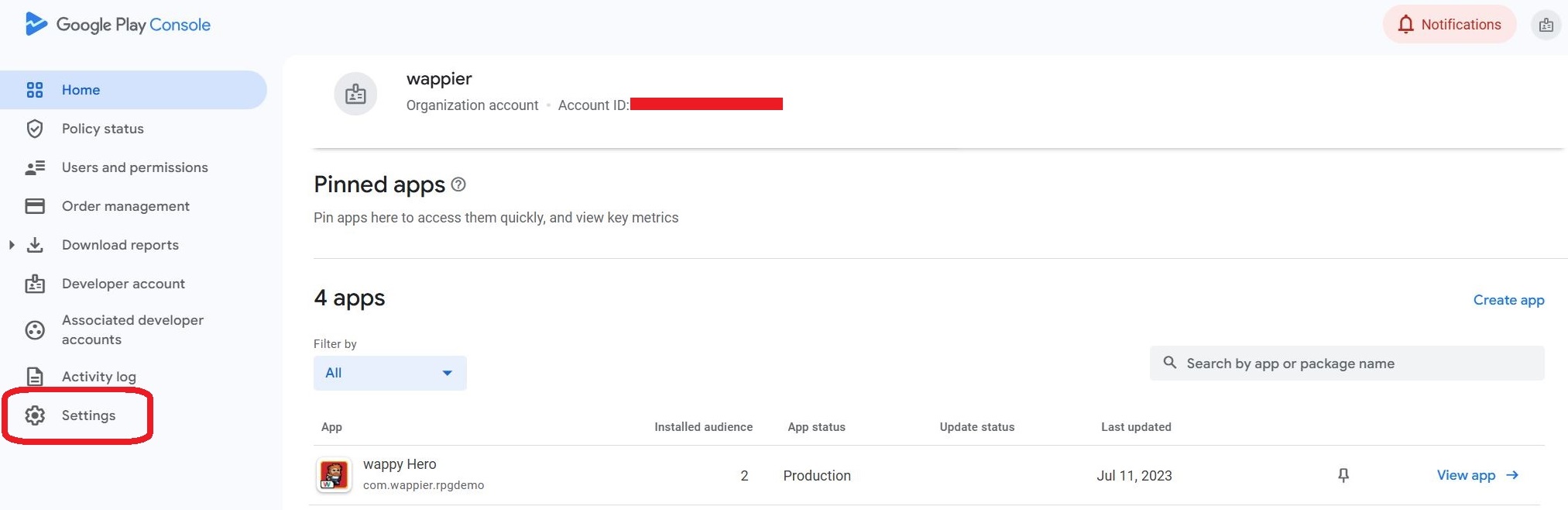Click the Users and permissions people icon

(35, 167)
